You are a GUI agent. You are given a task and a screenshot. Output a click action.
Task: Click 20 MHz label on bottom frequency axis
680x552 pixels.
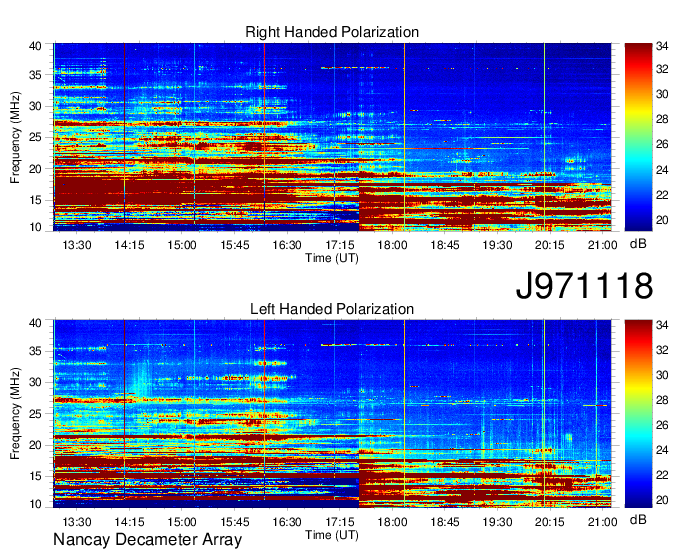36,445
